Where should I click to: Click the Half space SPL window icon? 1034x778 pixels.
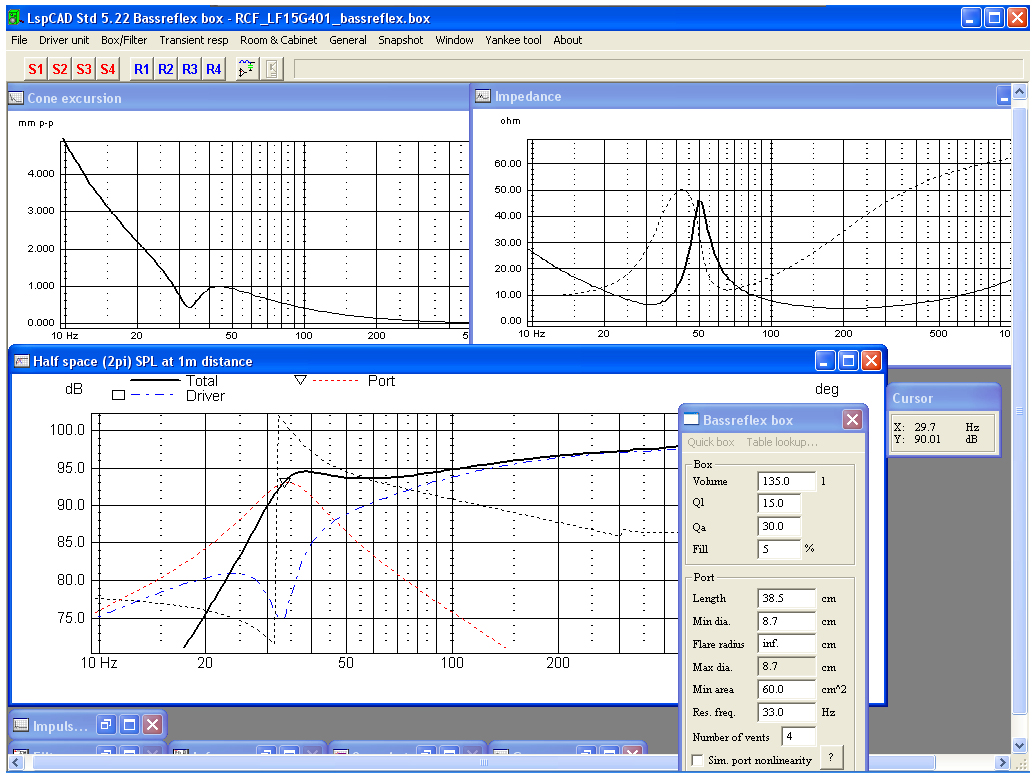(x=22, y=361)
